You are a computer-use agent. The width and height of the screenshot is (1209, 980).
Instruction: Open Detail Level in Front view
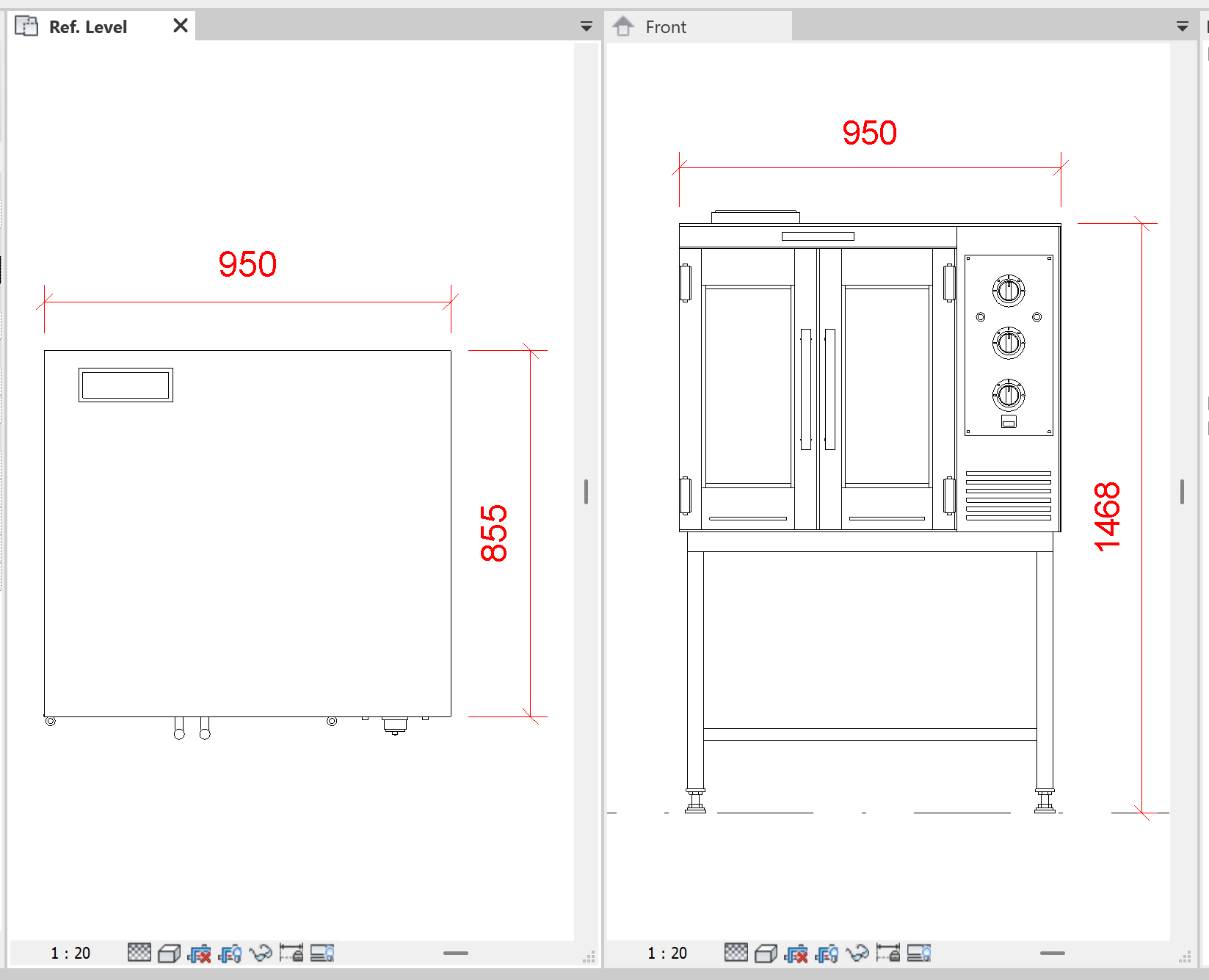coord(736,953)
